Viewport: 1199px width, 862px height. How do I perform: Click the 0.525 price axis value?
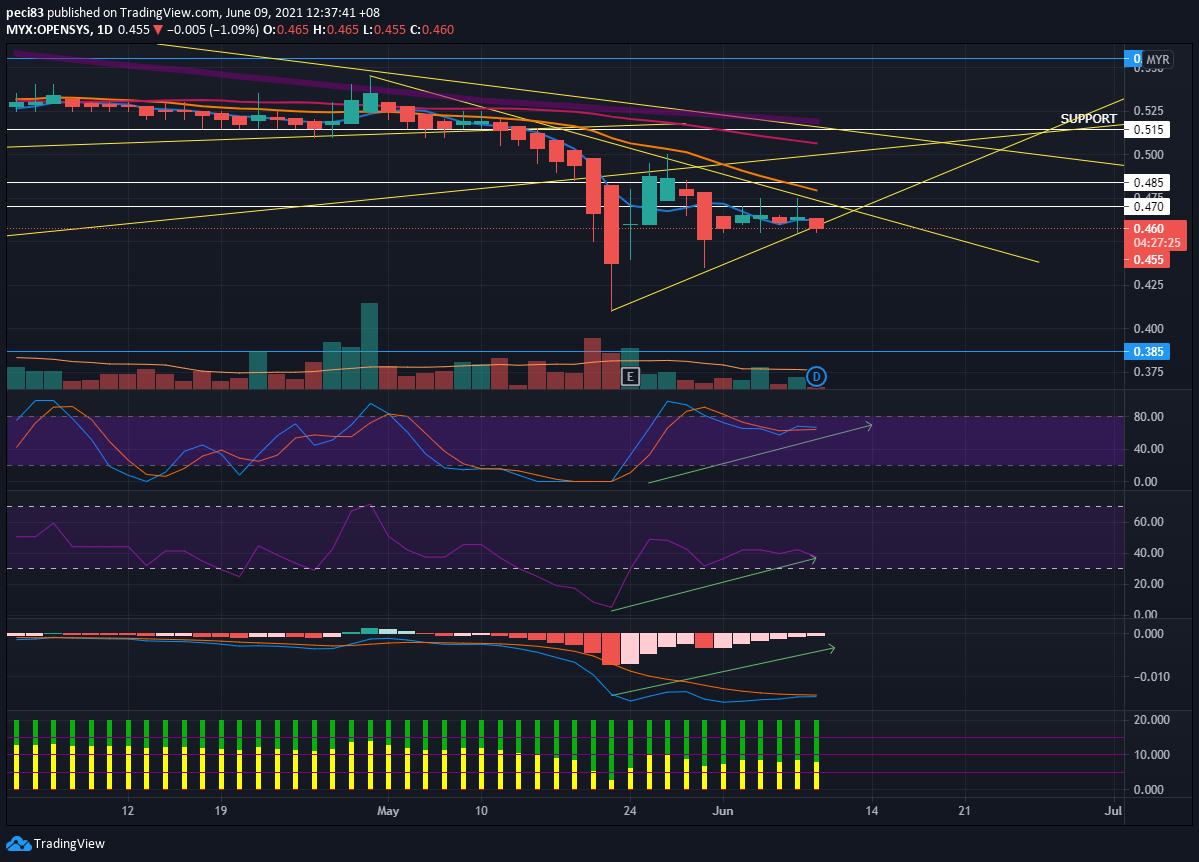pos(1149,111)
